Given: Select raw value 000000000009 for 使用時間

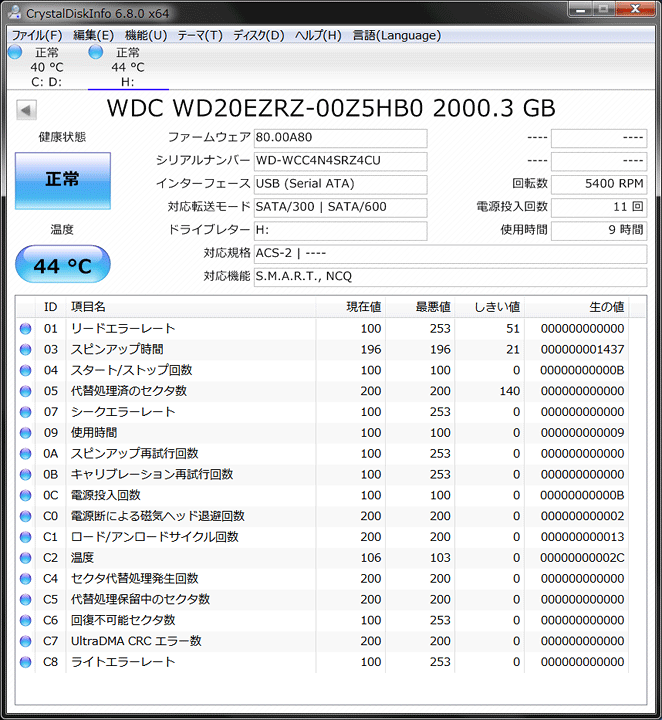Looking at the screenshot, I should click(x=582, y=433).
